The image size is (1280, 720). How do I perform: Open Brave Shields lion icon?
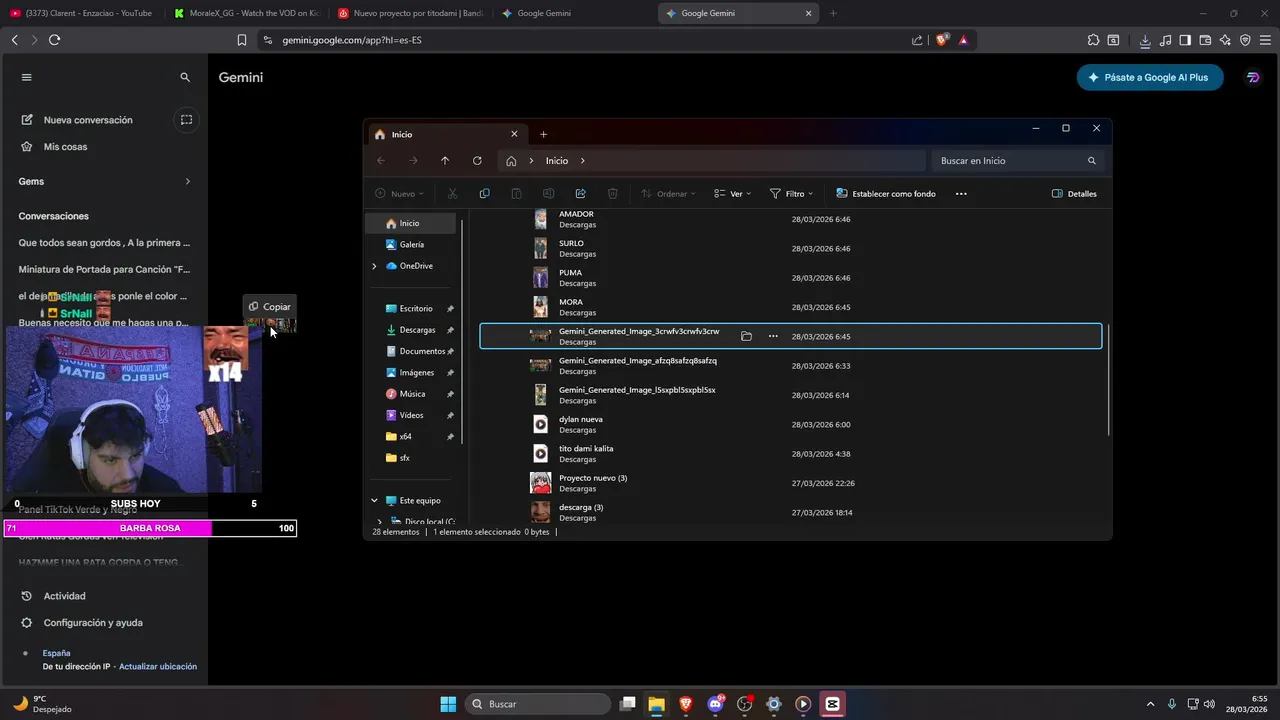point(942,40)
